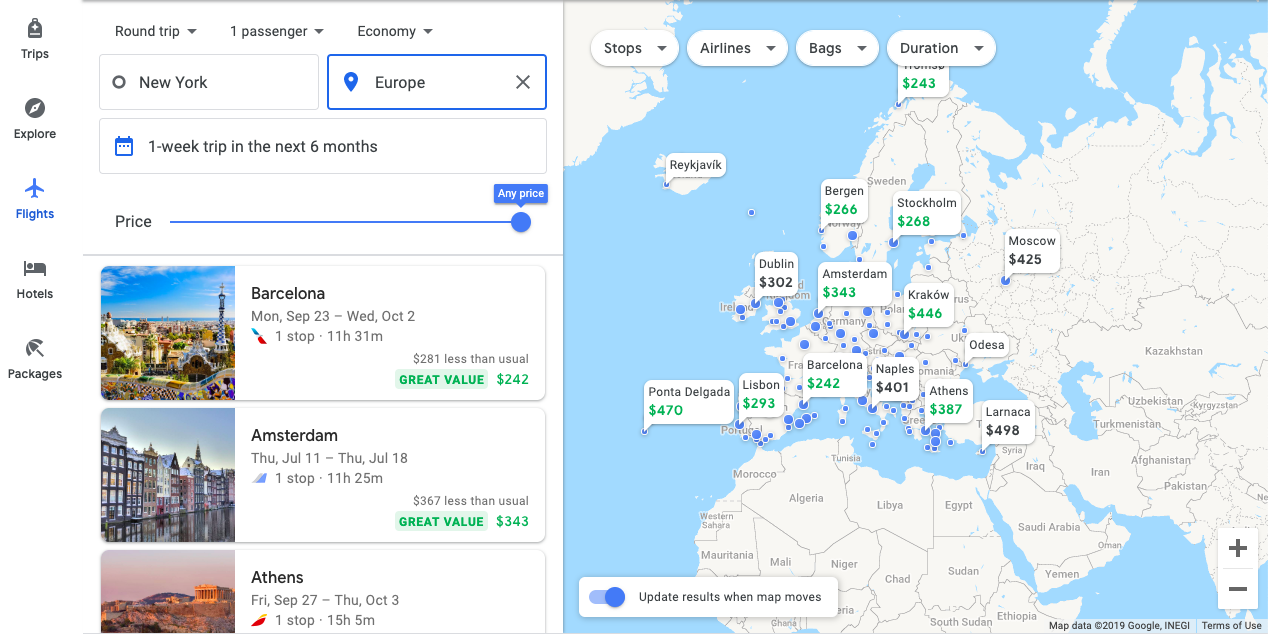Click 'Fri, Sep 27 – Thu, Oct 3' dates

tap(325, 600)
